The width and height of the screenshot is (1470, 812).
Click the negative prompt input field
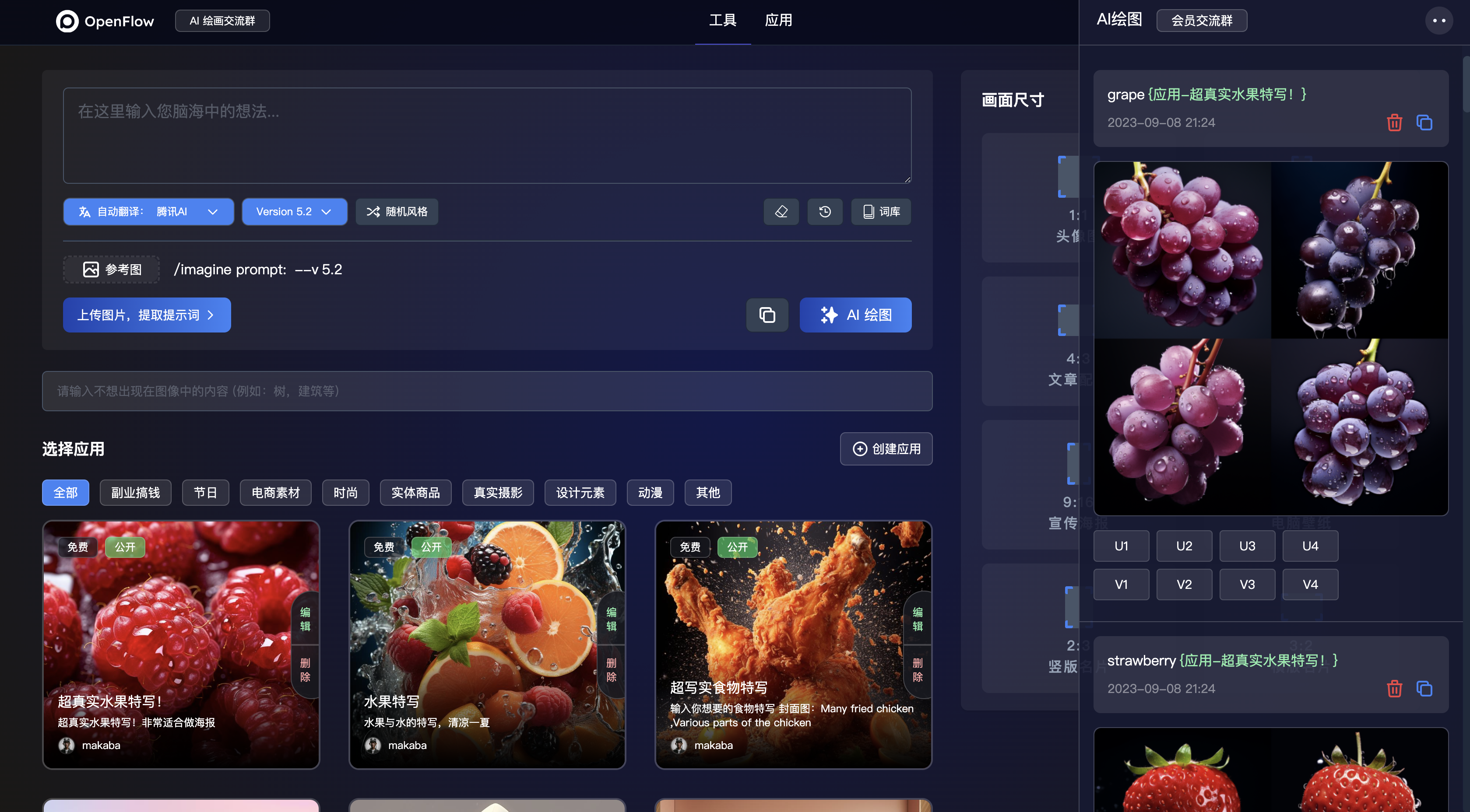pyautogui.click(x=487, y=391)
